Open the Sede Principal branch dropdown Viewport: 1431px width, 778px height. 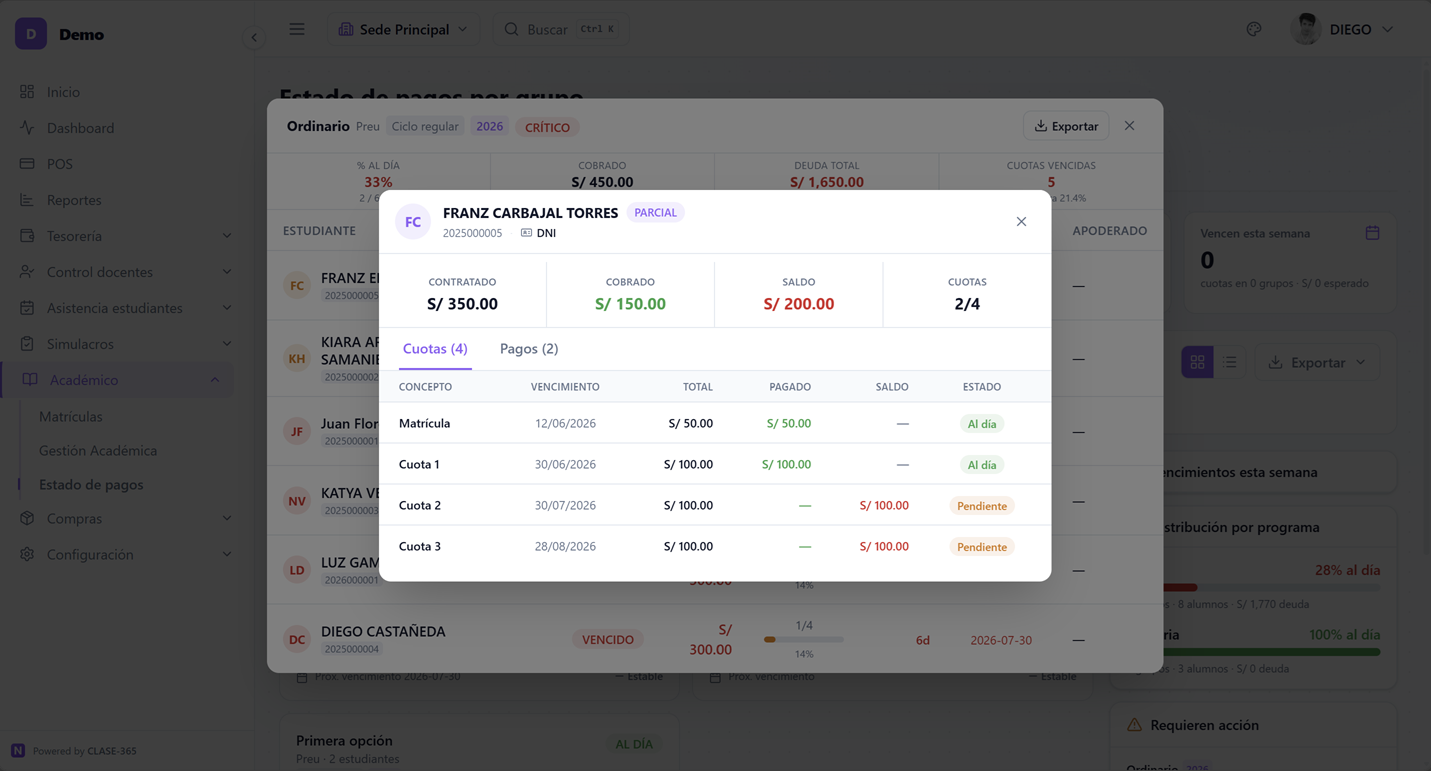[403, 29]
